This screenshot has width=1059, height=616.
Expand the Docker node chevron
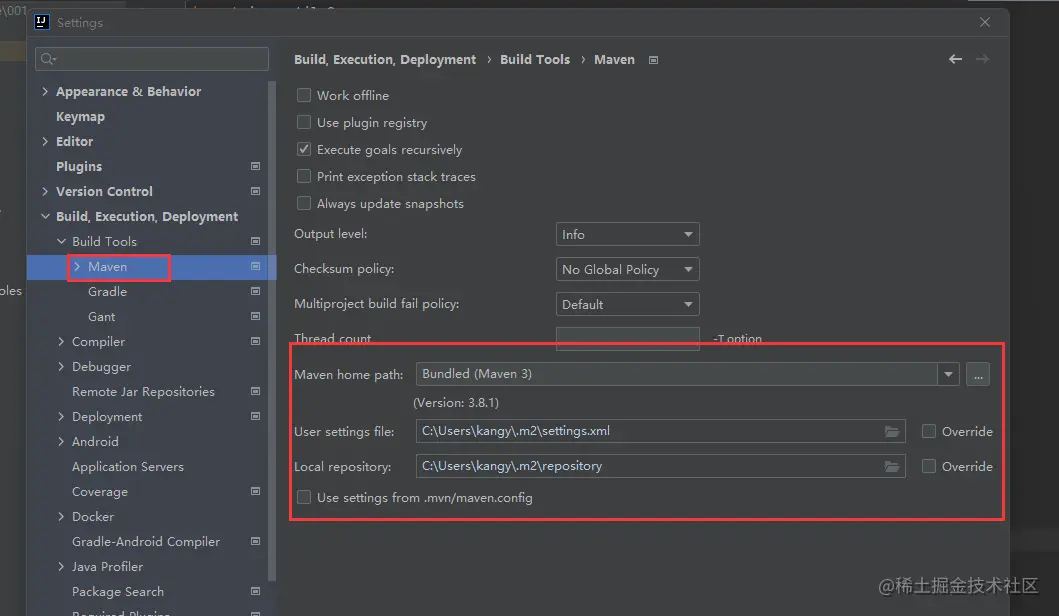click(x=61, y=516)
